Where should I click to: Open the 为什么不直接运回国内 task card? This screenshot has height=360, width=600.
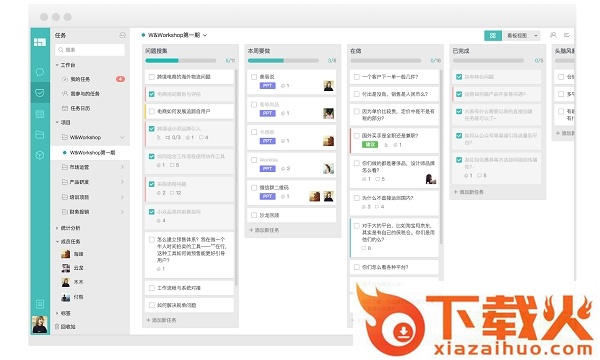(x=394, y=202)
